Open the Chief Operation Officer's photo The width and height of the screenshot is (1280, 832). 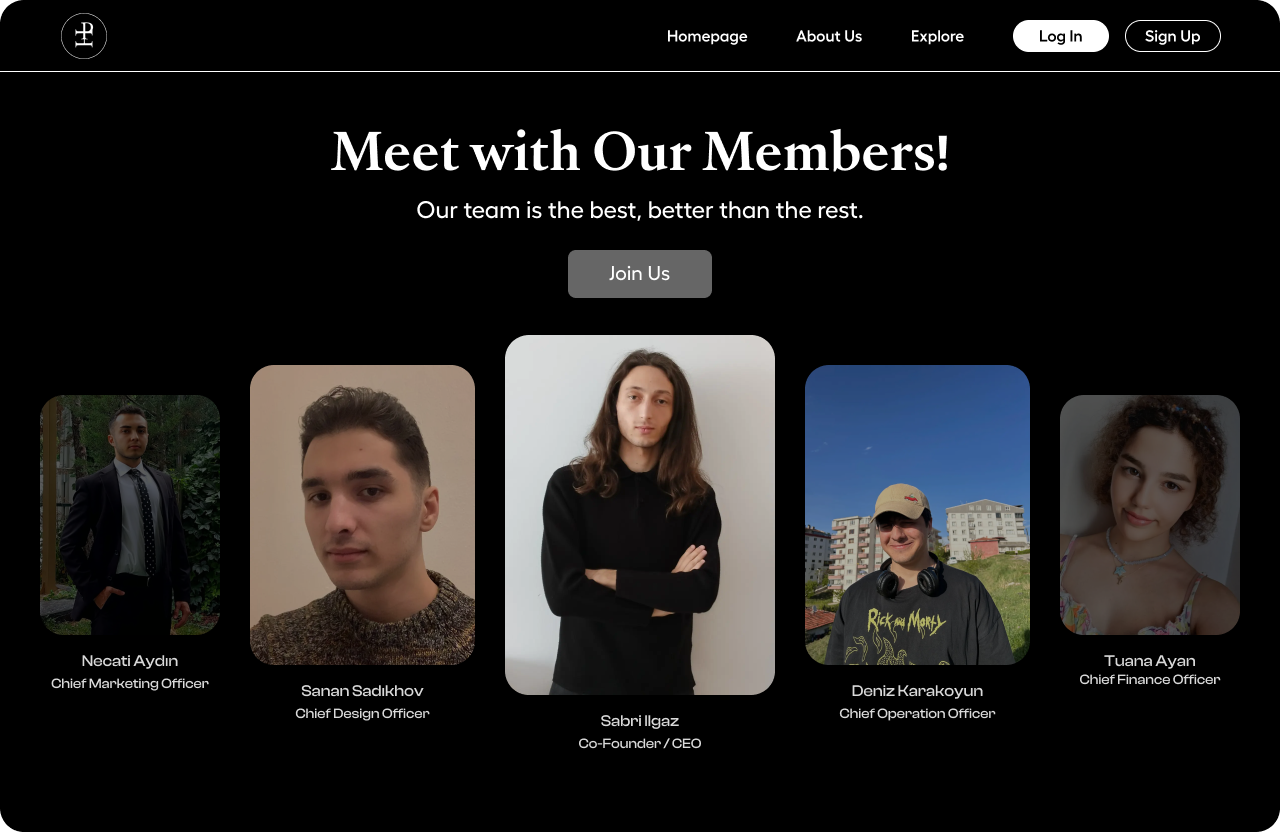917,514
